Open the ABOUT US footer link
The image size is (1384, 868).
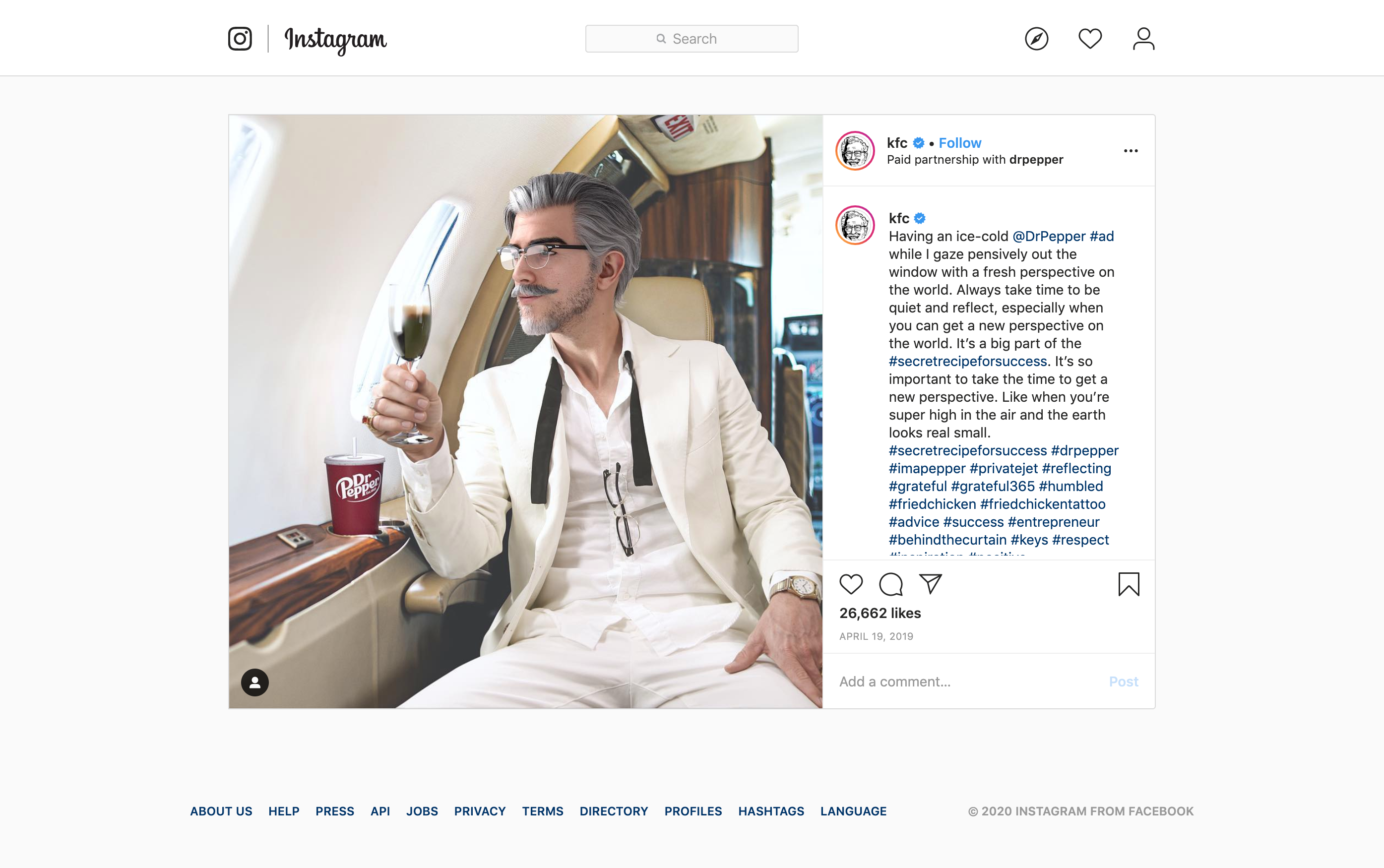221,810
